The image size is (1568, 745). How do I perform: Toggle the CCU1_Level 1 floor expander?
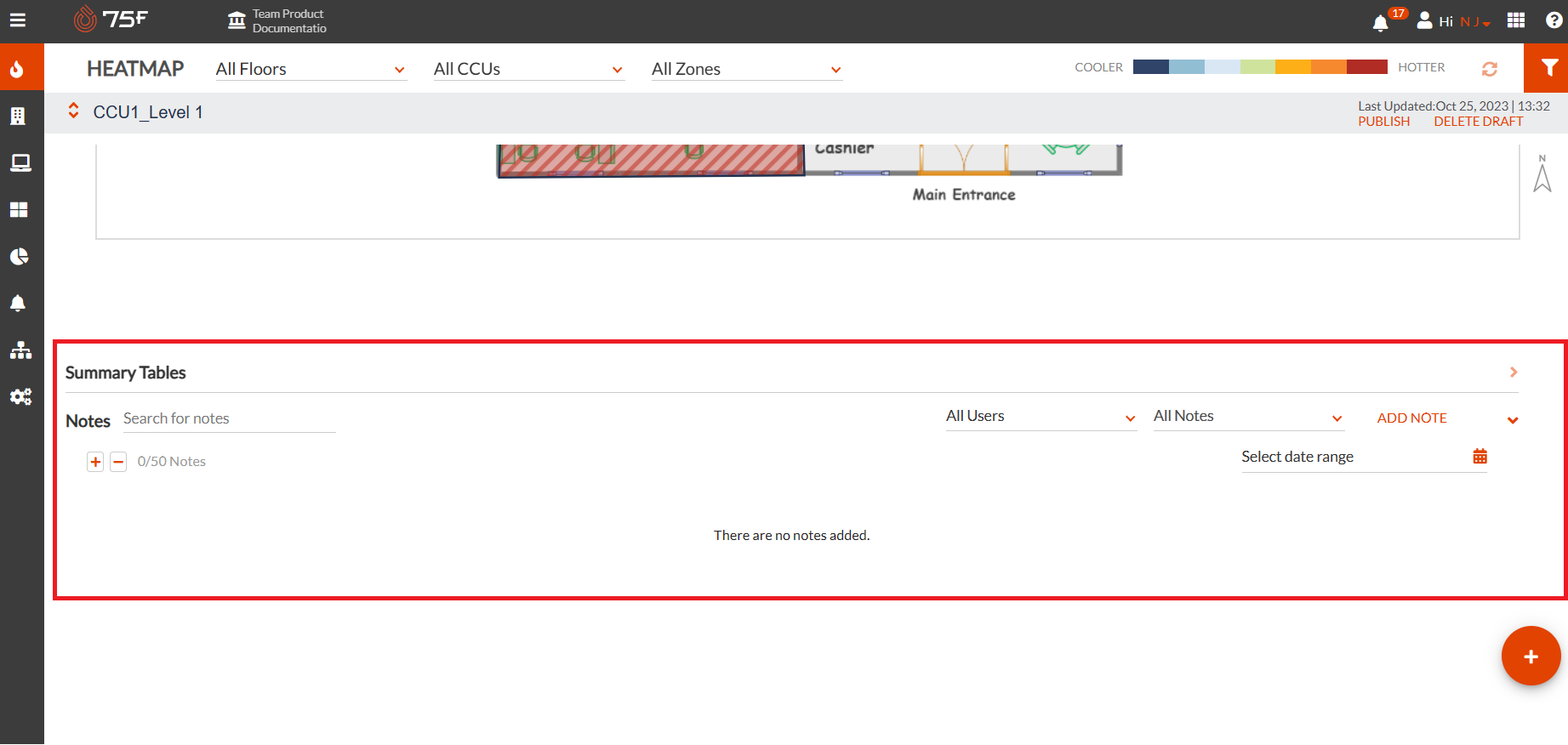pos(74,111)
